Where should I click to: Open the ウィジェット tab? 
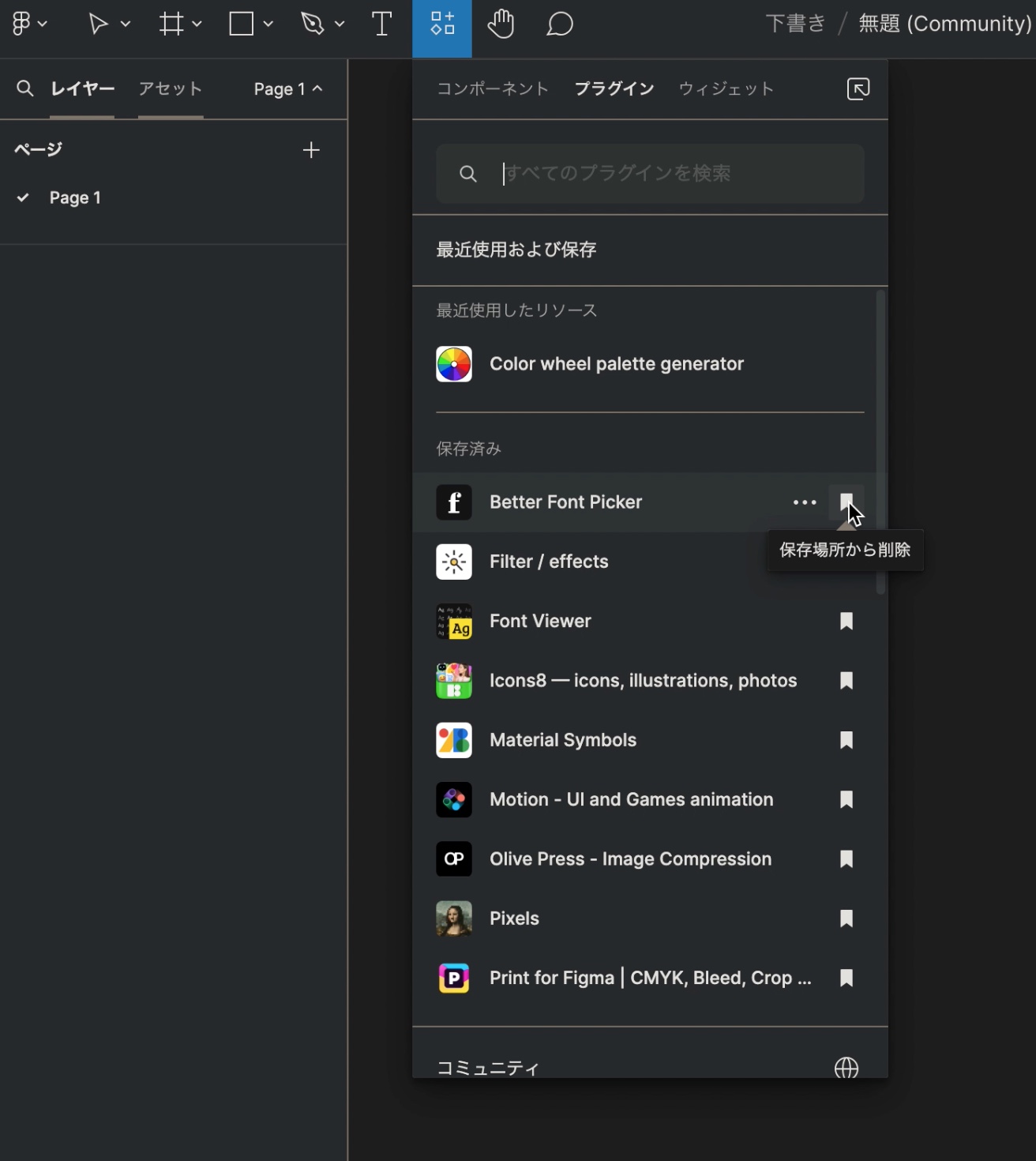tap(726, 88)
